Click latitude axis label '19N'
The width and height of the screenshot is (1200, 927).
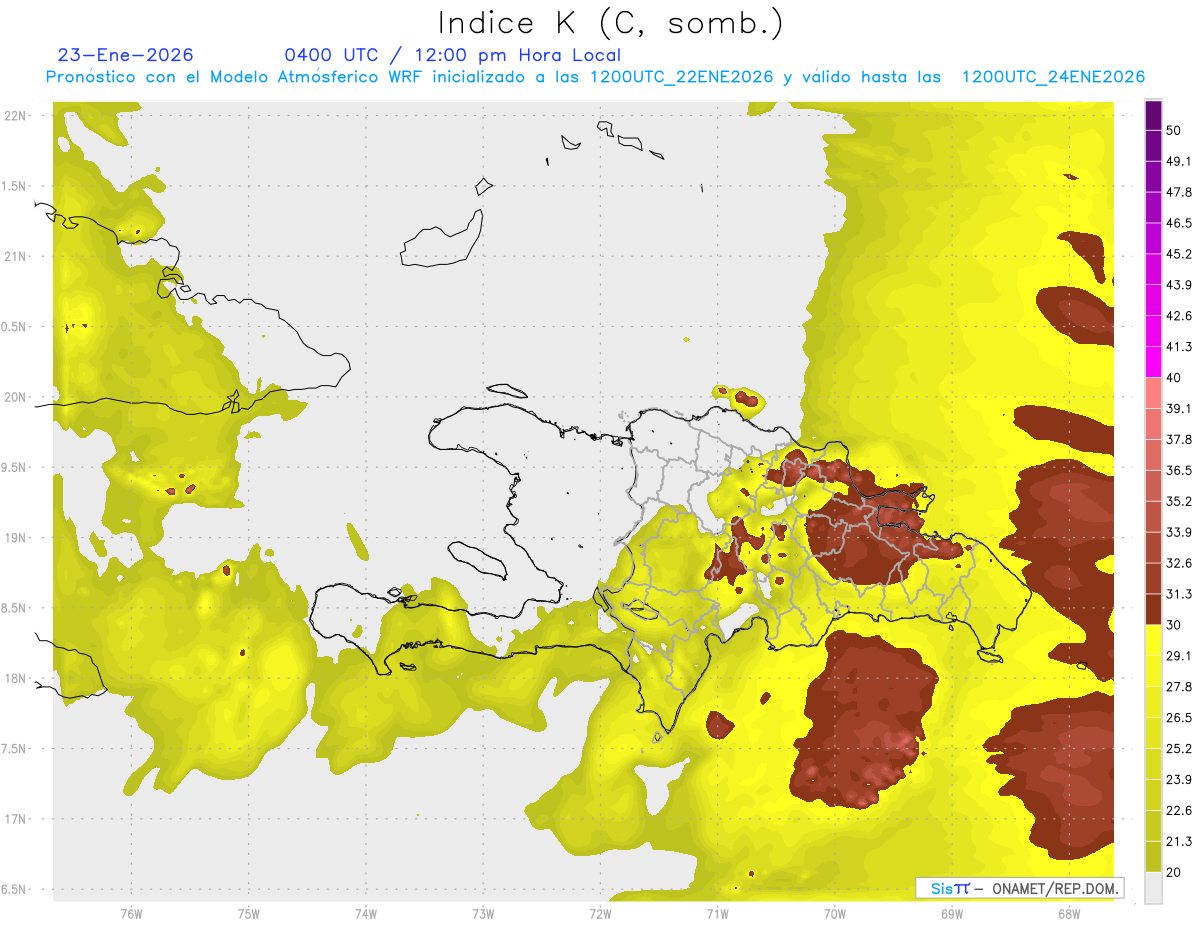coord(14,538)
